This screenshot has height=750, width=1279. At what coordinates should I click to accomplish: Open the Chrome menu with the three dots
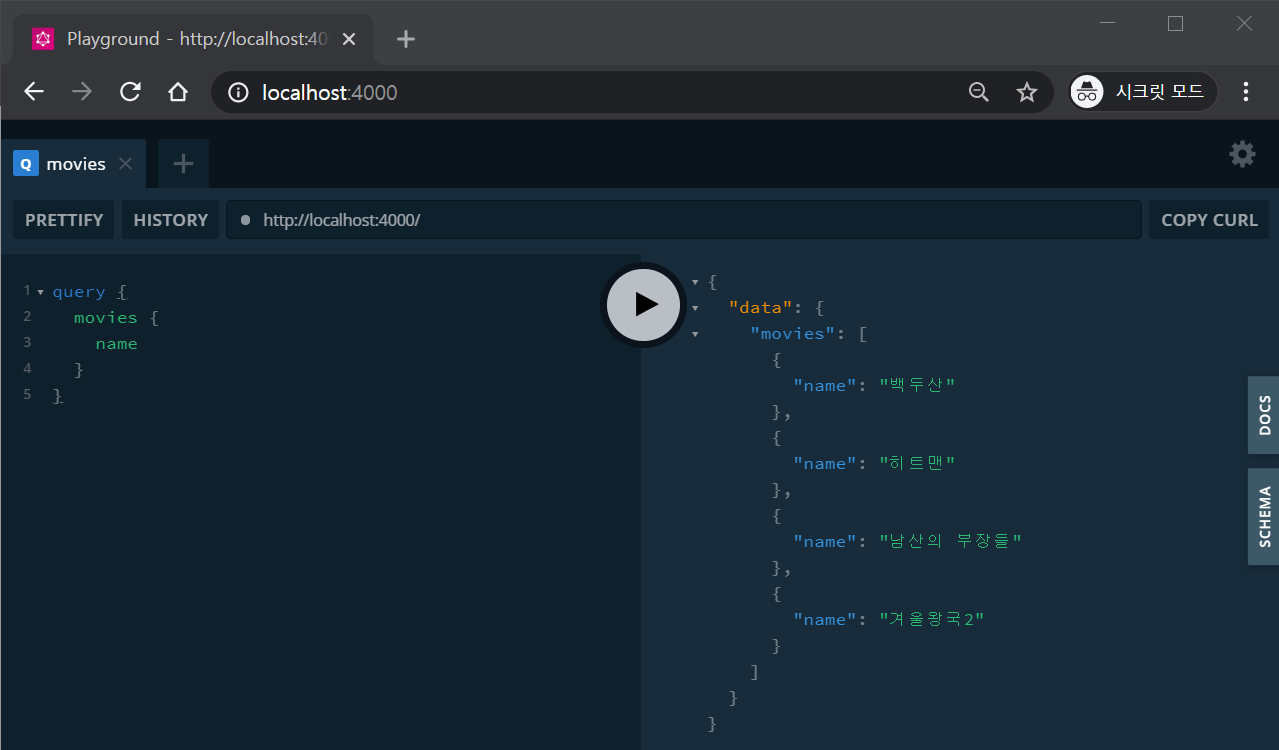(x=1246, y=91)
